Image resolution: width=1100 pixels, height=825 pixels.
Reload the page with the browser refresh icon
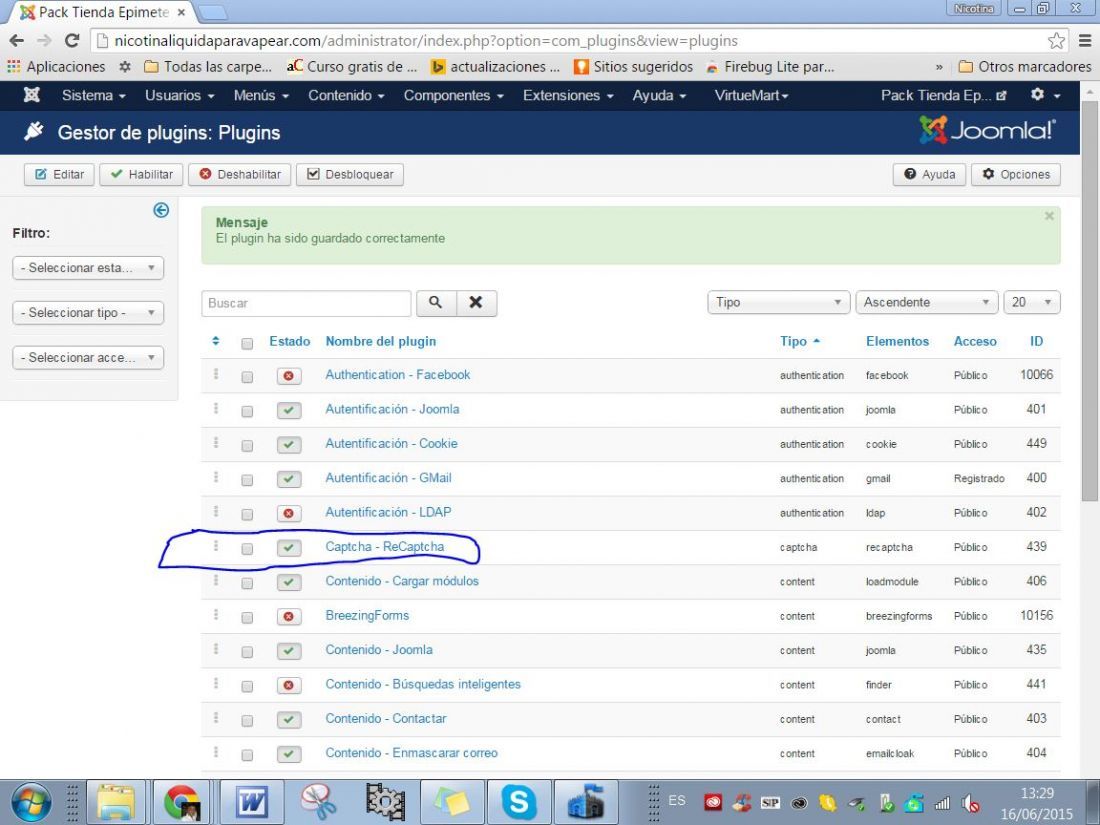(x=72, y=41)
